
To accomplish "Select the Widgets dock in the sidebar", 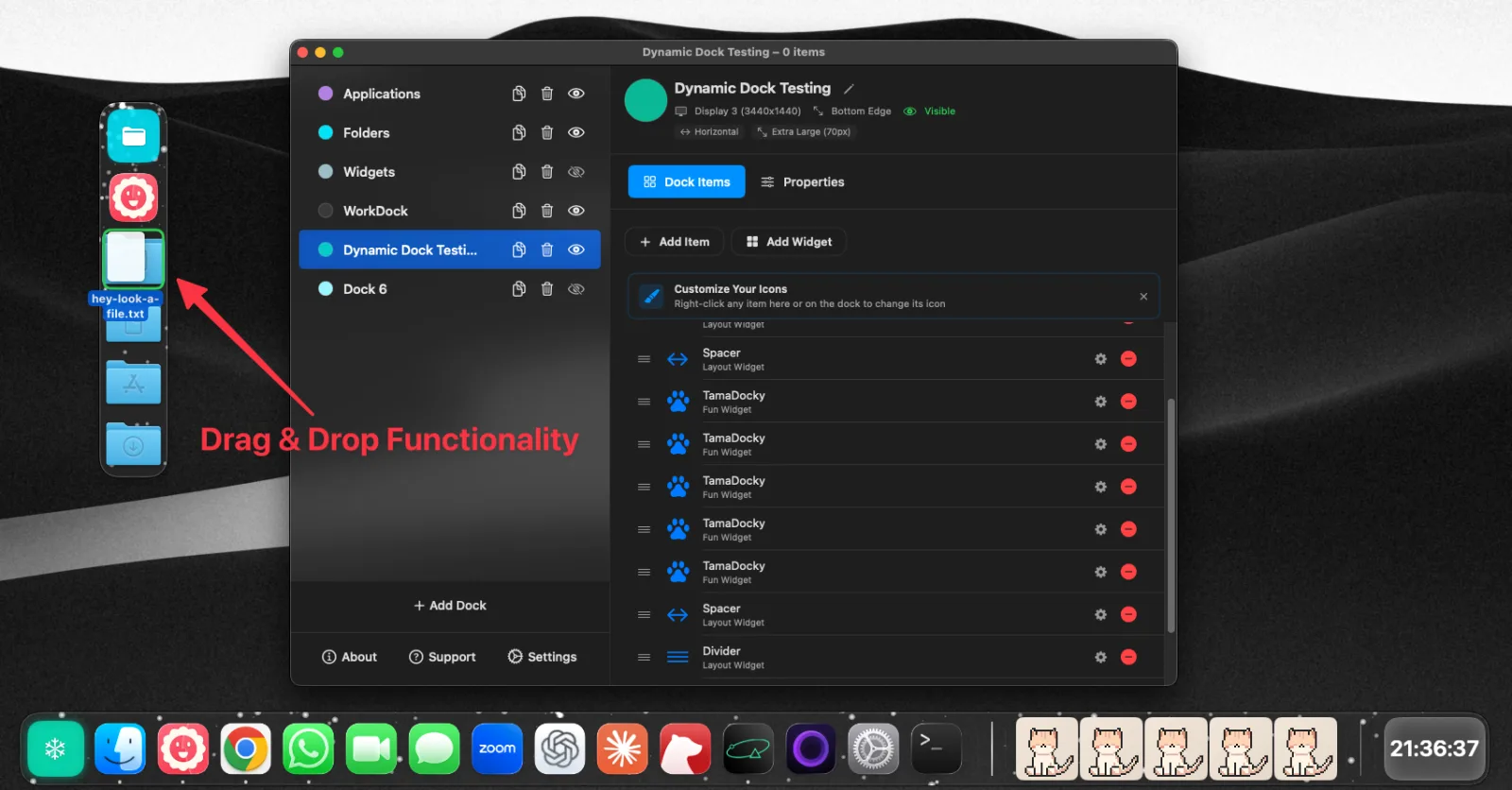I will (450, 172).
